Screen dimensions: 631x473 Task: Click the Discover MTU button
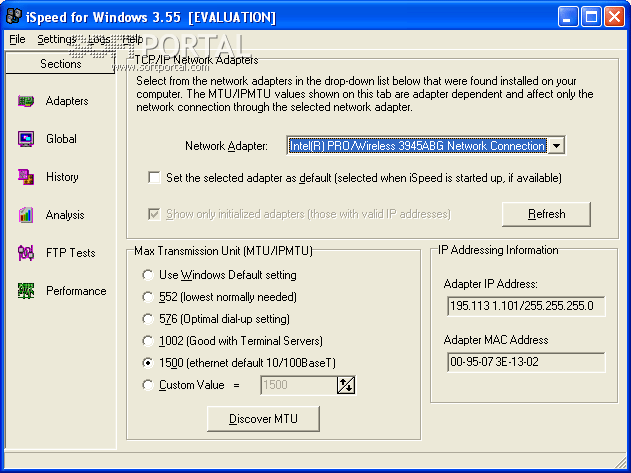pyautogui.click(x=263, y=419)
